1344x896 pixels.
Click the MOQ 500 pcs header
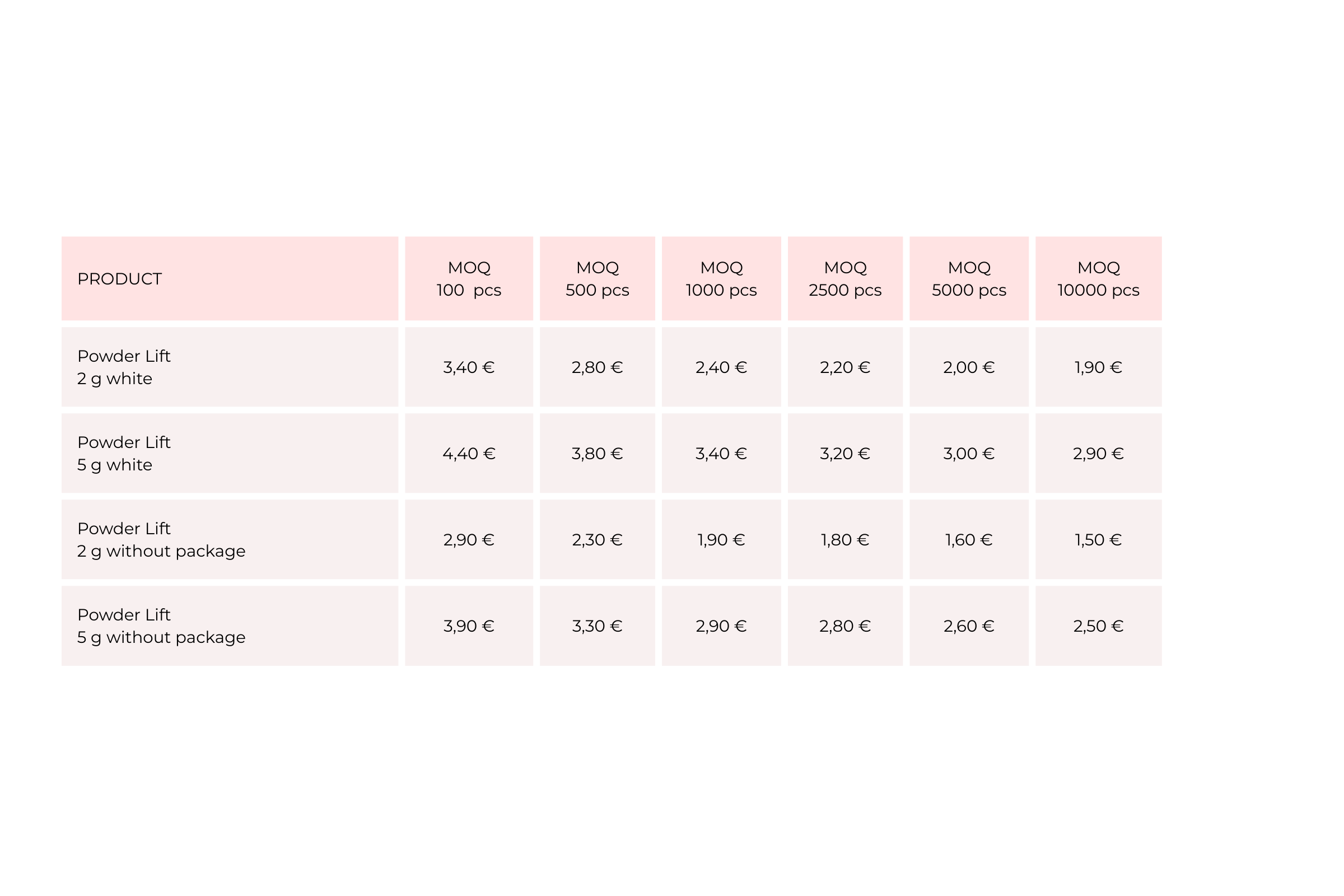pyautogui.click(x=597, y=279)
